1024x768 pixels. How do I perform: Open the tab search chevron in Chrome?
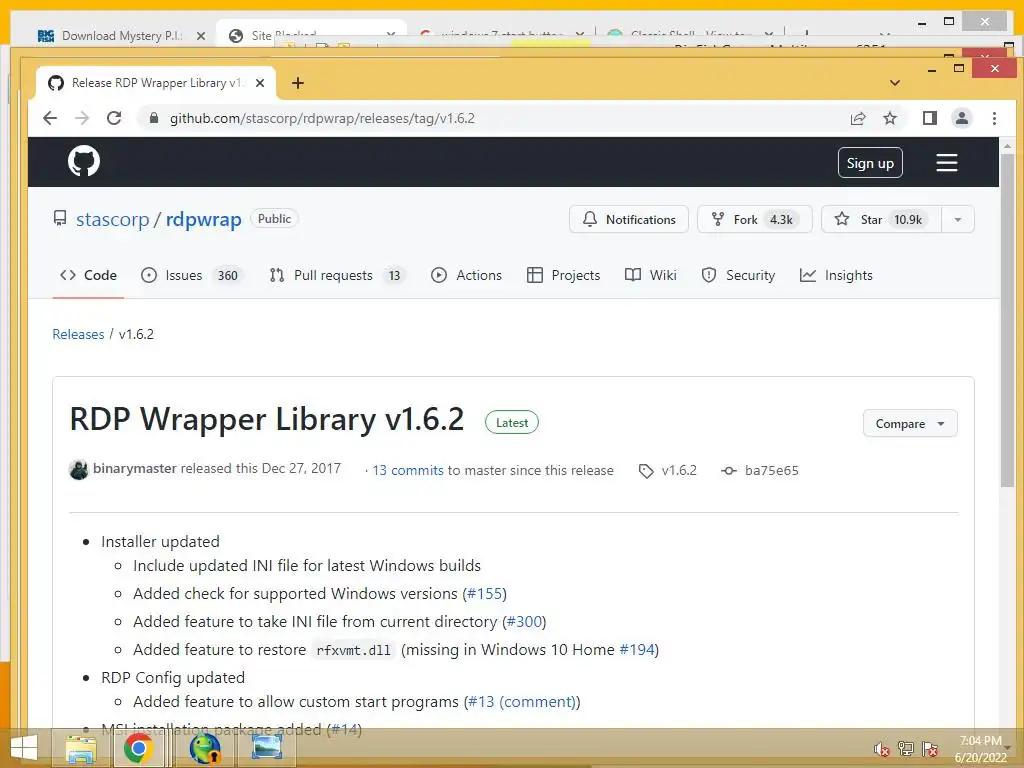(895, 83)
